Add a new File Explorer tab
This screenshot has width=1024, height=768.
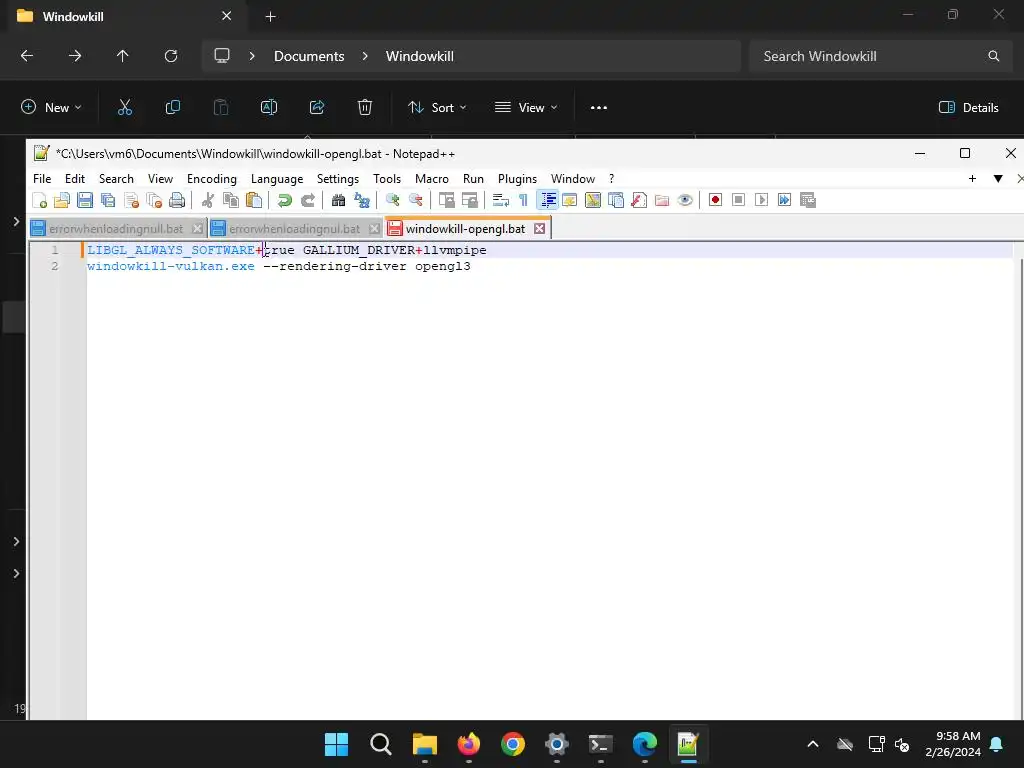[270, 17]
